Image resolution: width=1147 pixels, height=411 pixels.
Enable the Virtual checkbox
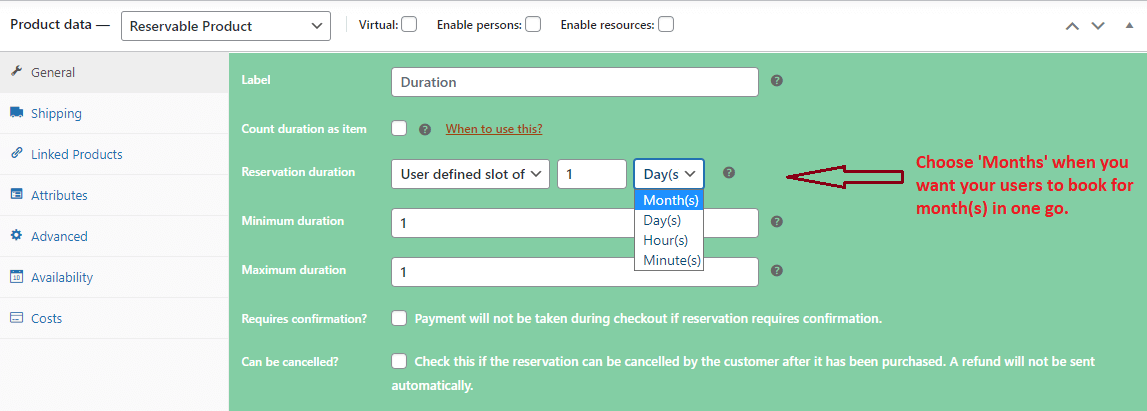tap(409, 25)
